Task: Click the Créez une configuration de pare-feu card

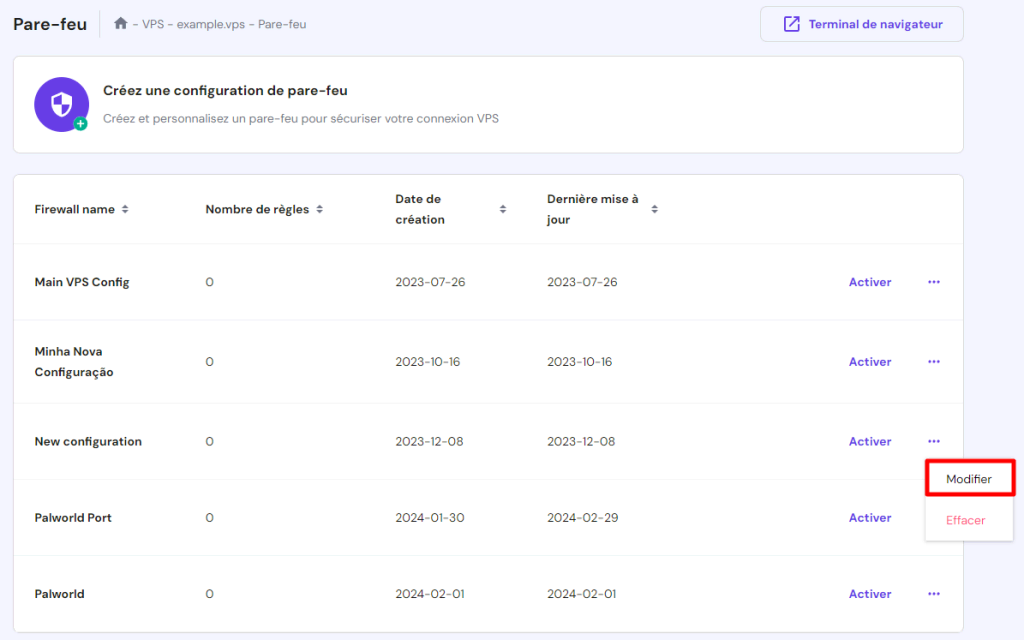Action: point(488,105)
